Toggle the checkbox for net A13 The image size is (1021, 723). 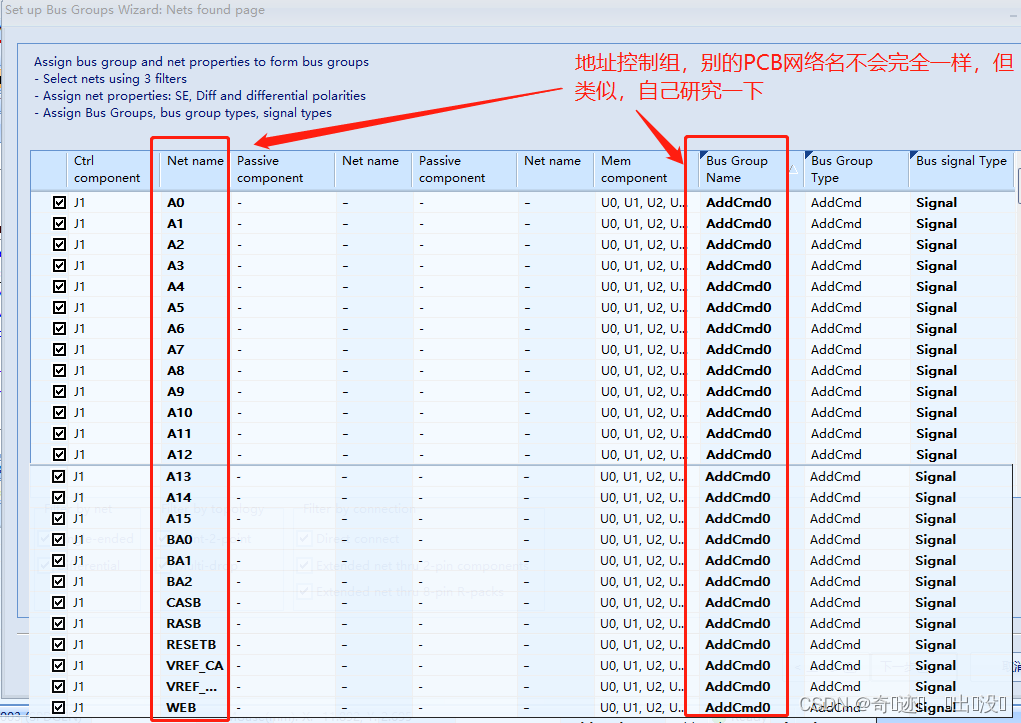[59, 477]
